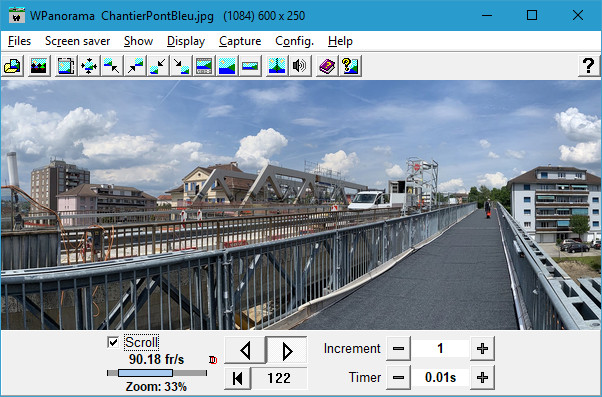Click the small red indicator beside frame rate
Screen dimensions: 602x397
(x=213, y=360)
